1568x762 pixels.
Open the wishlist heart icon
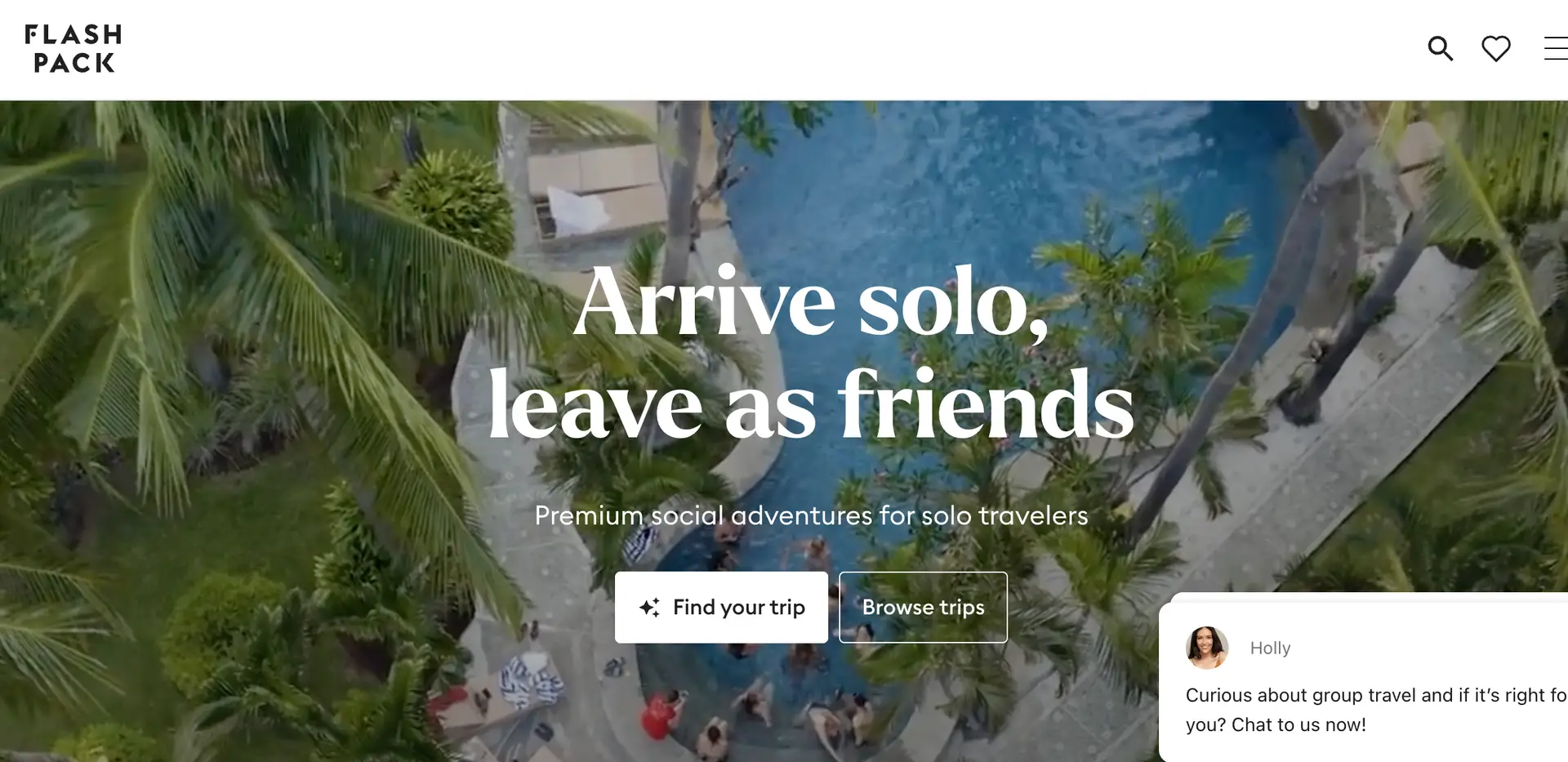[1495, 49]
